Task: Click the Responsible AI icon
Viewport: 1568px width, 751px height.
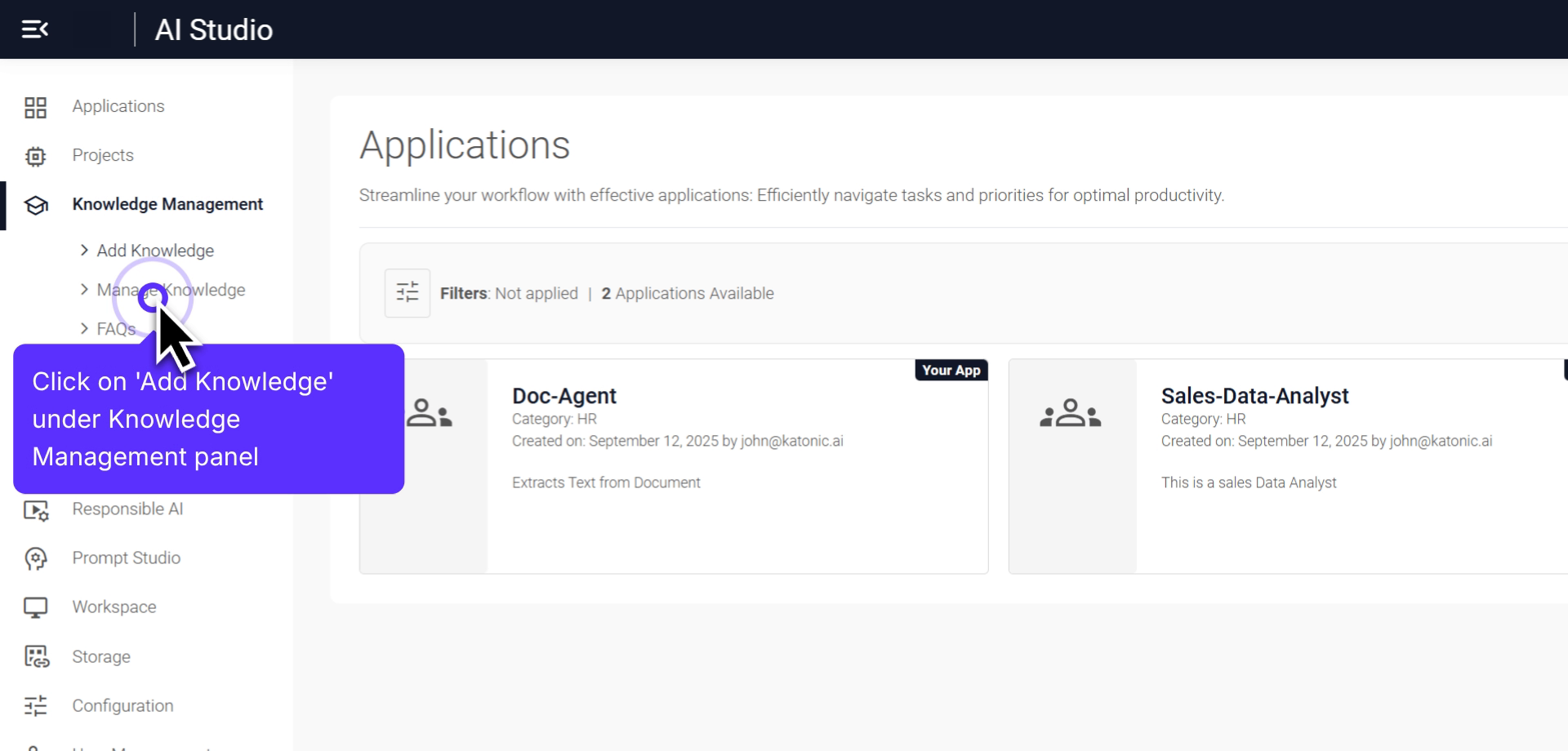Action: tap(35, 510)
